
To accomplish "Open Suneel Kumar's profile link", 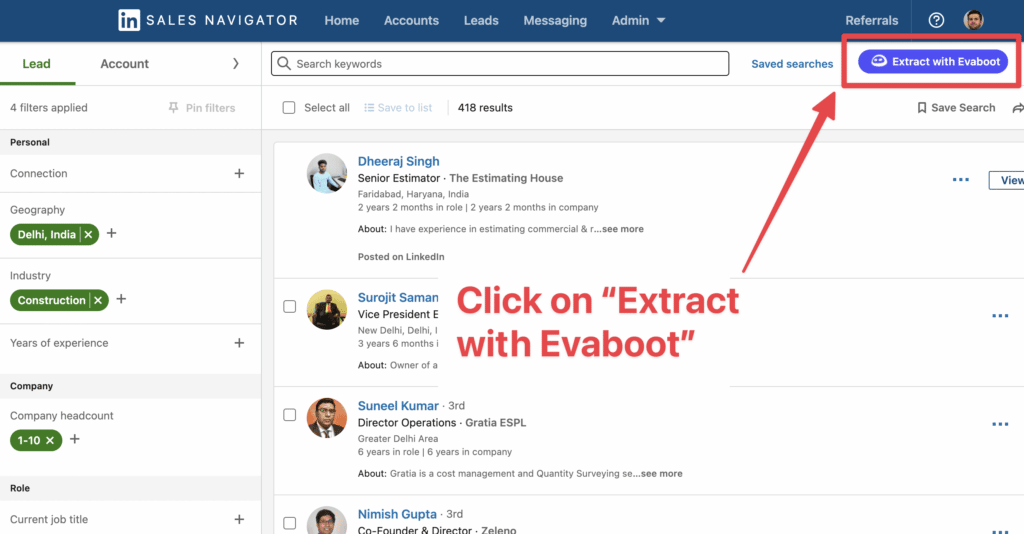I will (x=398, y=406).
